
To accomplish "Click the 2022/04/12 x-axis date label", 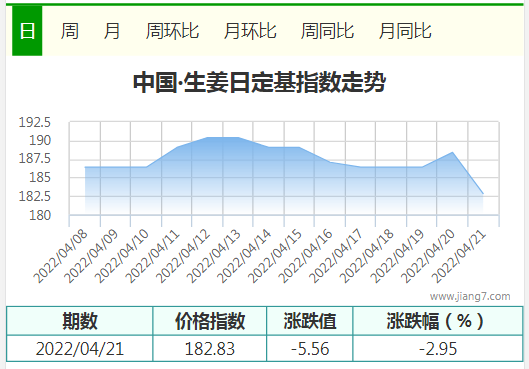I will pos(184,256).
